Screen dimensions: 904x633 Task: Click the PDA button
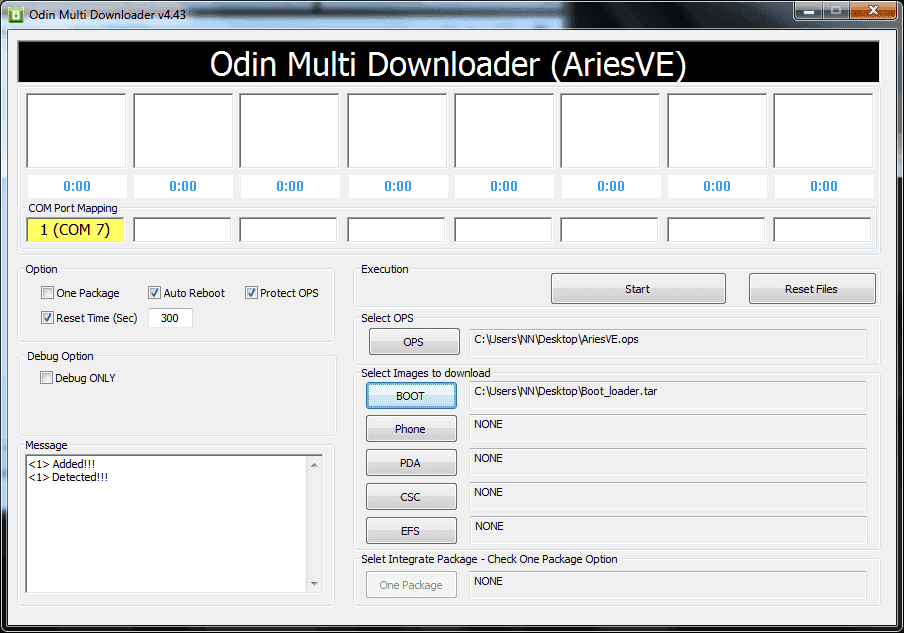click(x=411, y=463)
